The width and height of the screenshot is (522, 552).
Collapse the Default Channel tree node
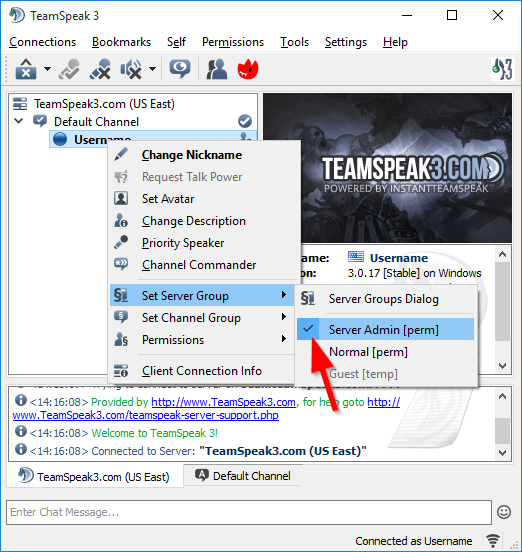[x=19, y=121]
